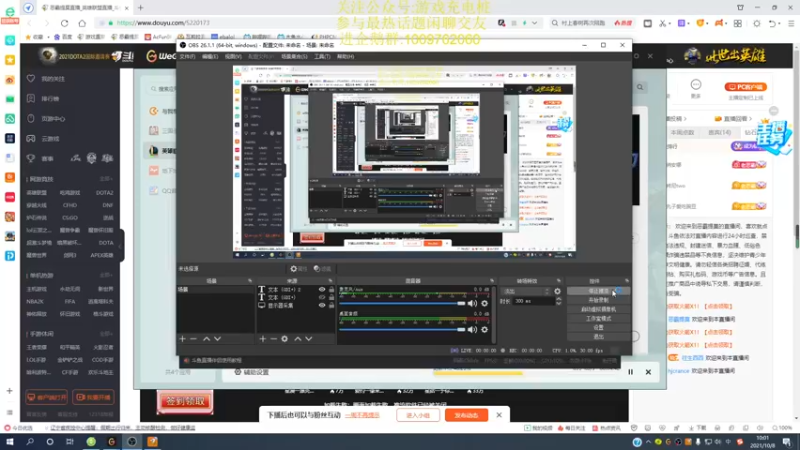Open the 淡出 transition dropdown
Image resolution: width=800 pixels, height=450 pixels.
point(527,291)
